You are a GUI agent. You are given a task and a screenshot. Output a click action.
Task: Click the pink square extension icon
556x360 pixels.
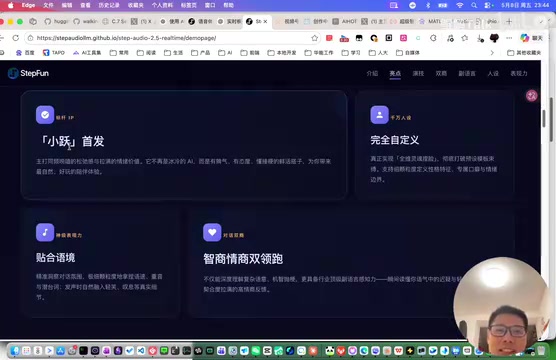403,38
